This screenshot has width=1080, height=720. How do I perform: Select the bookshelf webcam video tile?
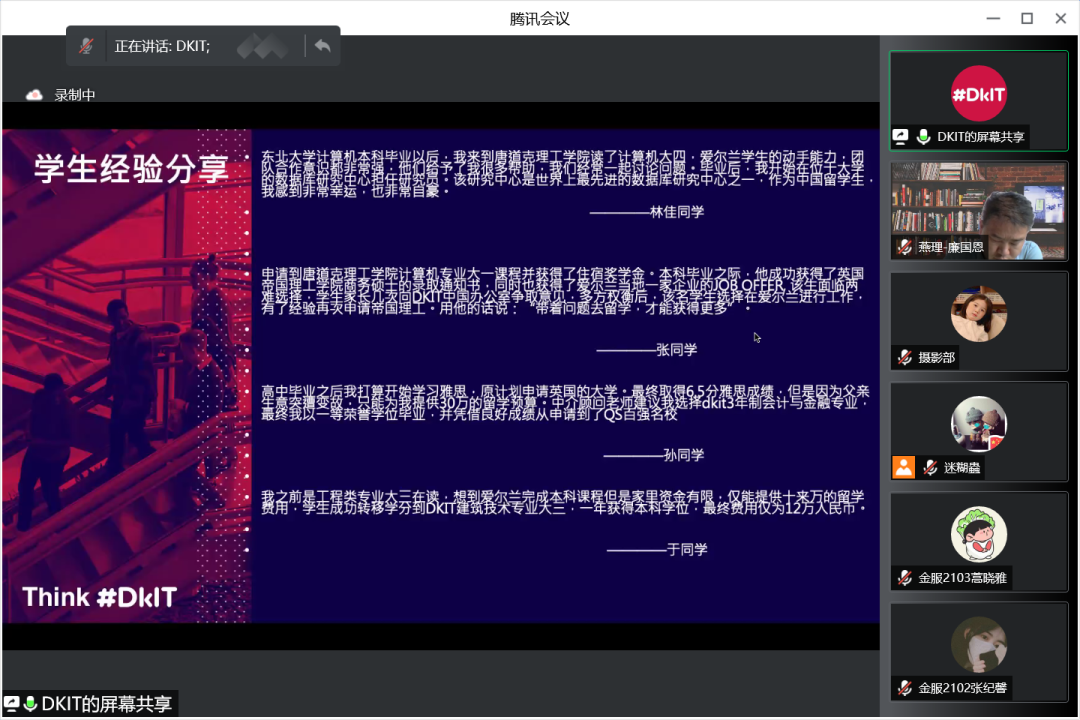[x=978, y=210]
